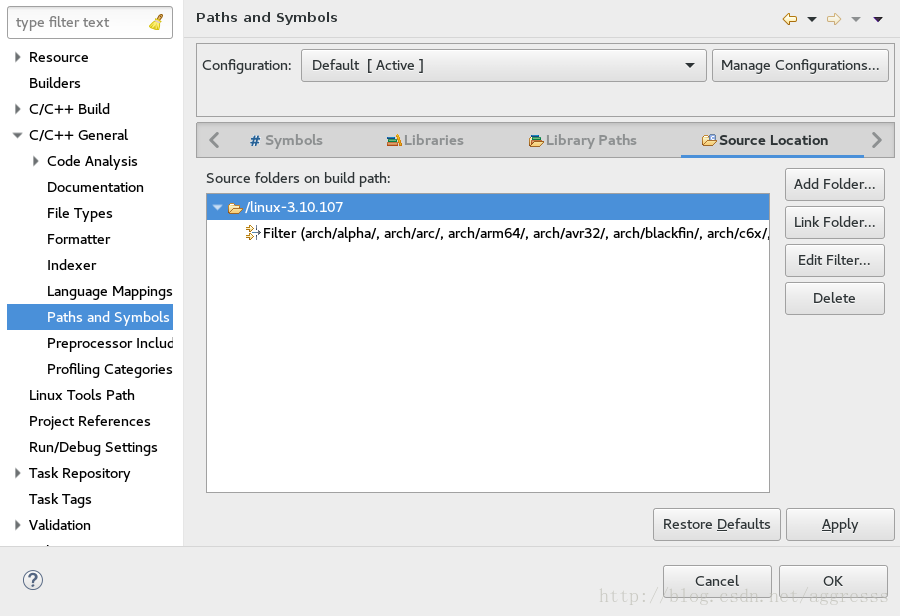Click the Link Folder button

[x=835, y=222]
